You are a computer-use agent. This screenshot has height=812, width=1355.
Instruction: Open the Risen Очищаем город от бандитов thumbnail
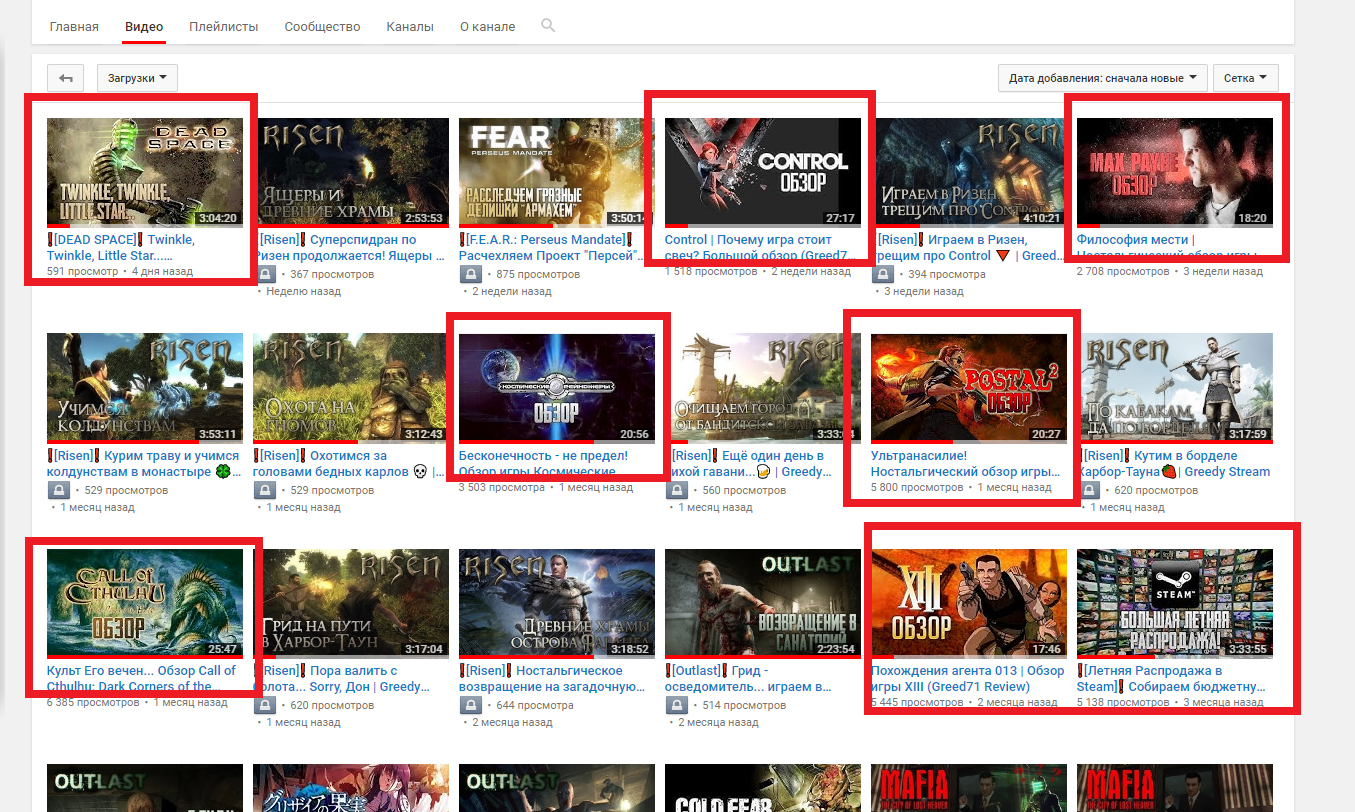coord(763,388)
